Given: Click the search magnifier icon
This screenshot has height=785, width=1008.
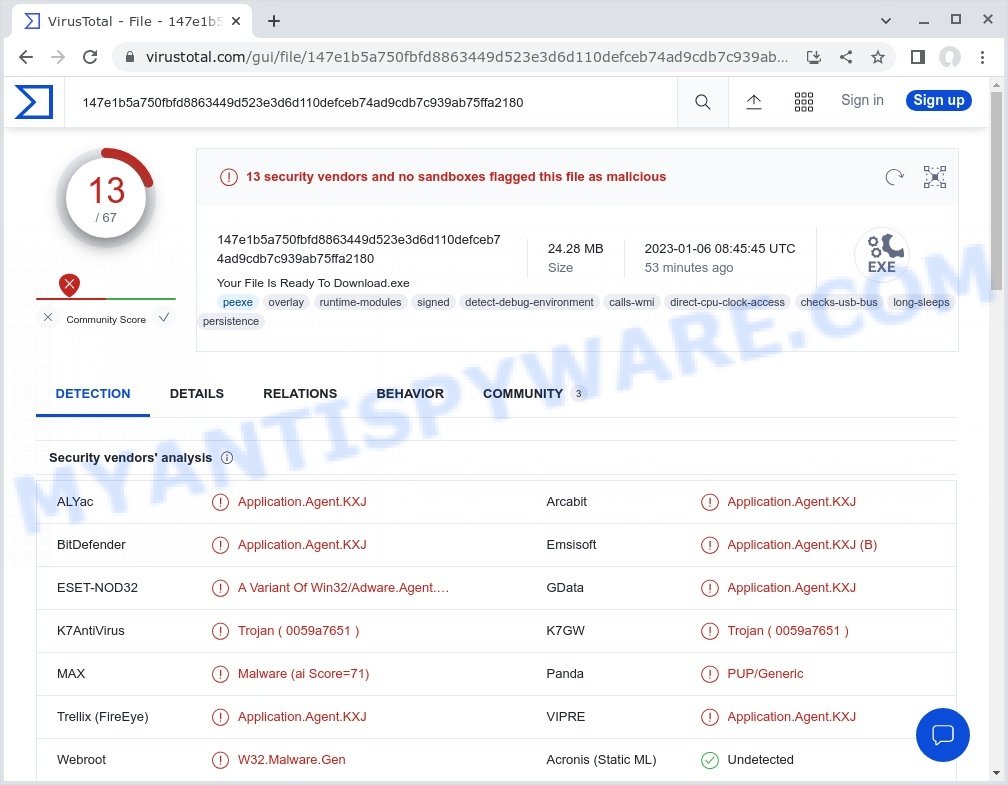Looking at the screenshot, I should click(703, 102).
